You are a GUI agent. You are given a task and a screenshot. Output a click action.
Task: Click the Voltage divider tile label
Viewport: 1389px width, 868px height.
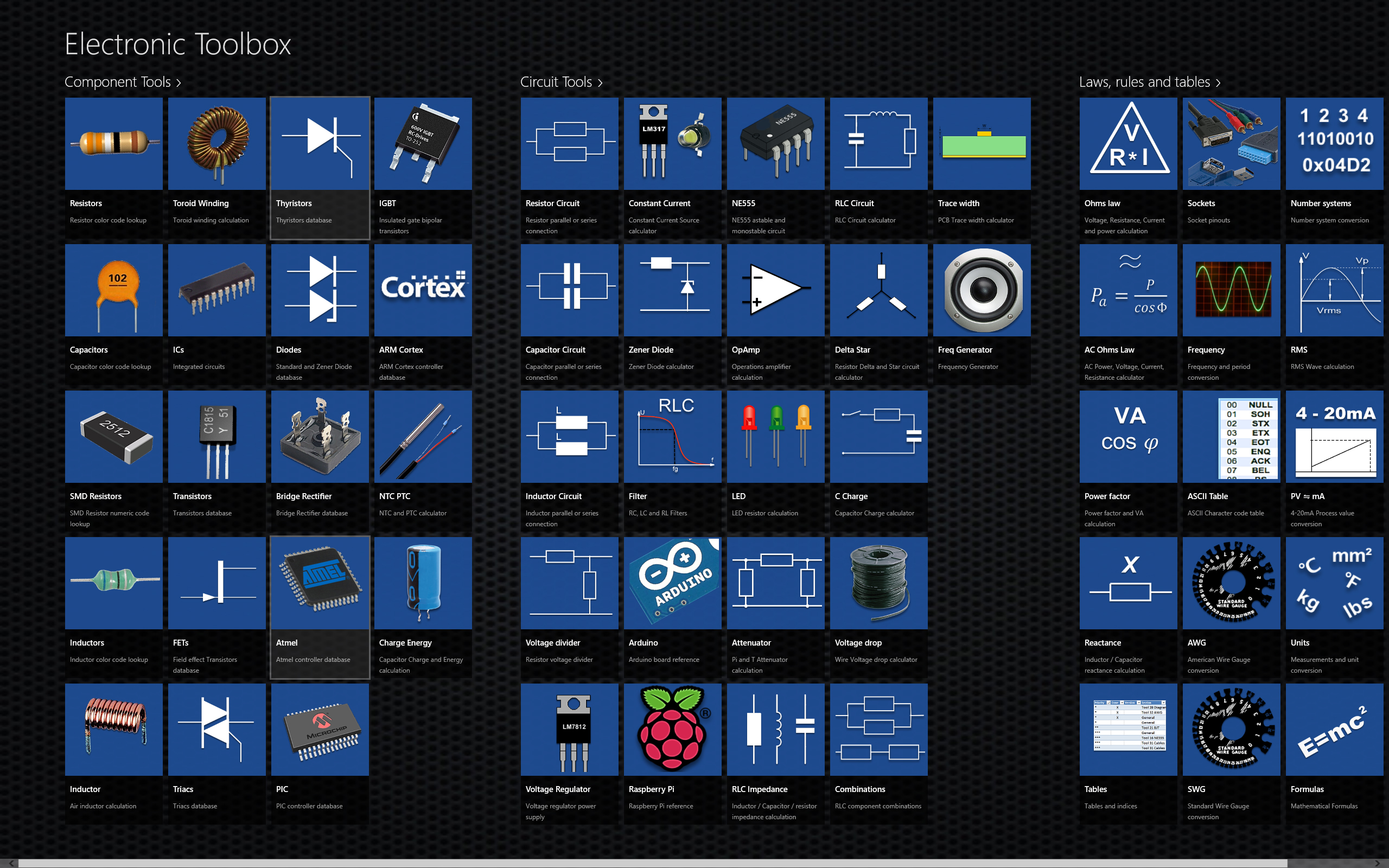552,643
